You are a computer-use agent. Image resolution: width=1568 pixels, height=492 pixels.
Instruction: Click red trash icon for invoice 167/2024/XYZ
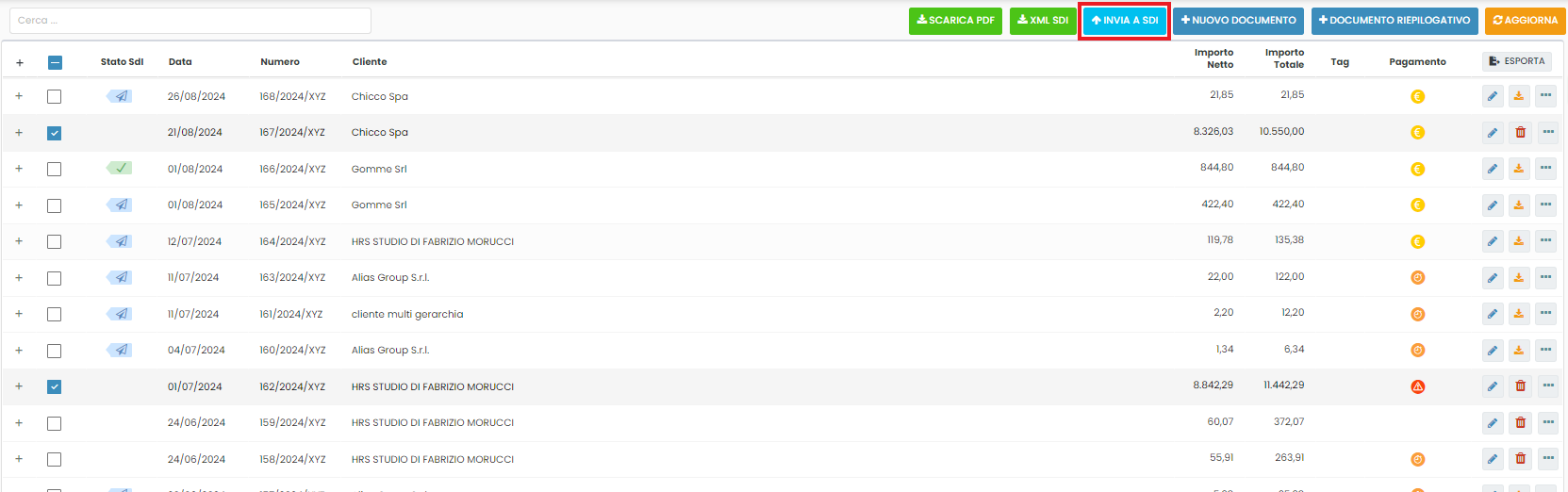tap(1520, 133)
